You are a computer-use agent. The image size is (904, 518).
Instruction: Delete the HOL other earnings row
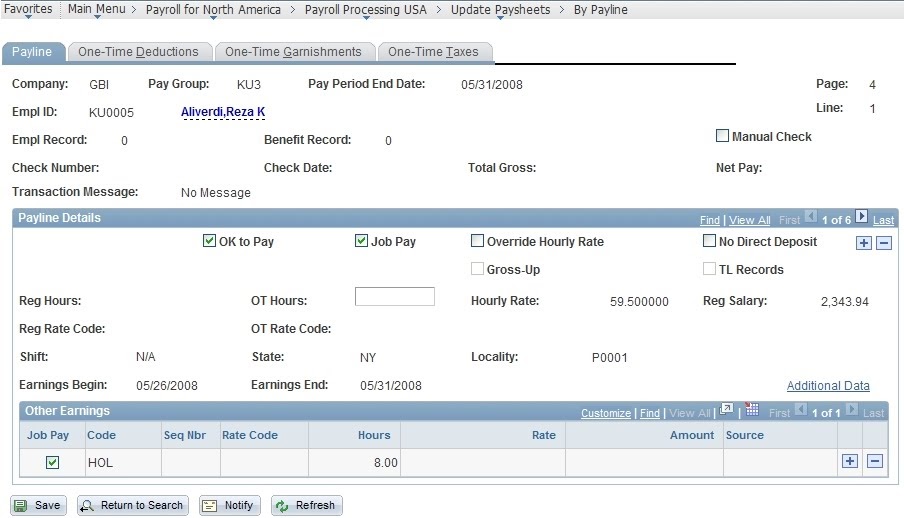click(875, 461)
